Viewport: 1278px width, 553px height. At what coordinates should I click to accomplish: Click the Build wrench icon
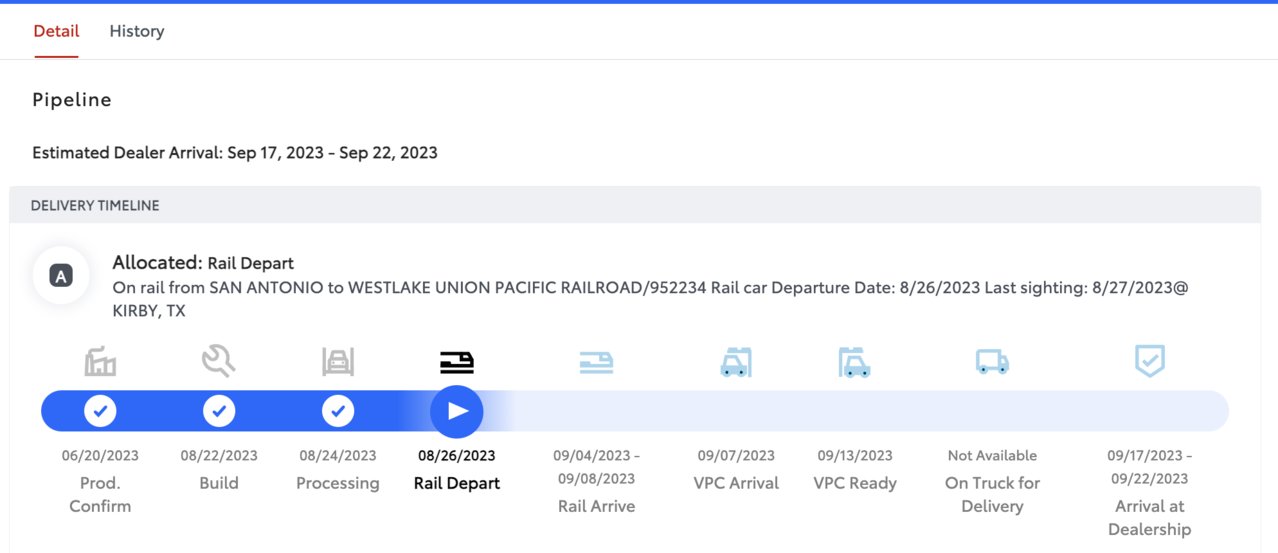point(218,360)
